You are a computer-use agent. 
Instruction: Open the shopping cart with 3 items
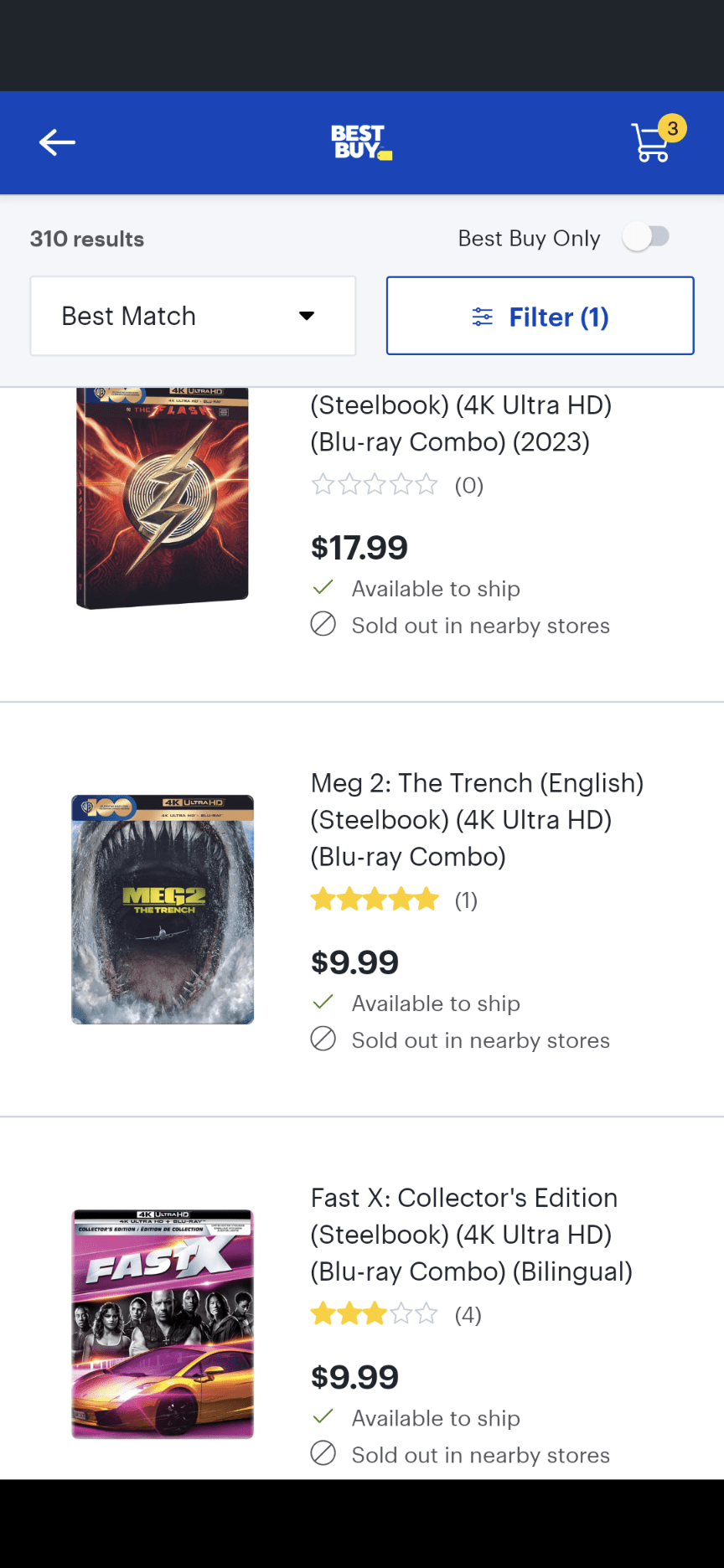pos(654,142)
